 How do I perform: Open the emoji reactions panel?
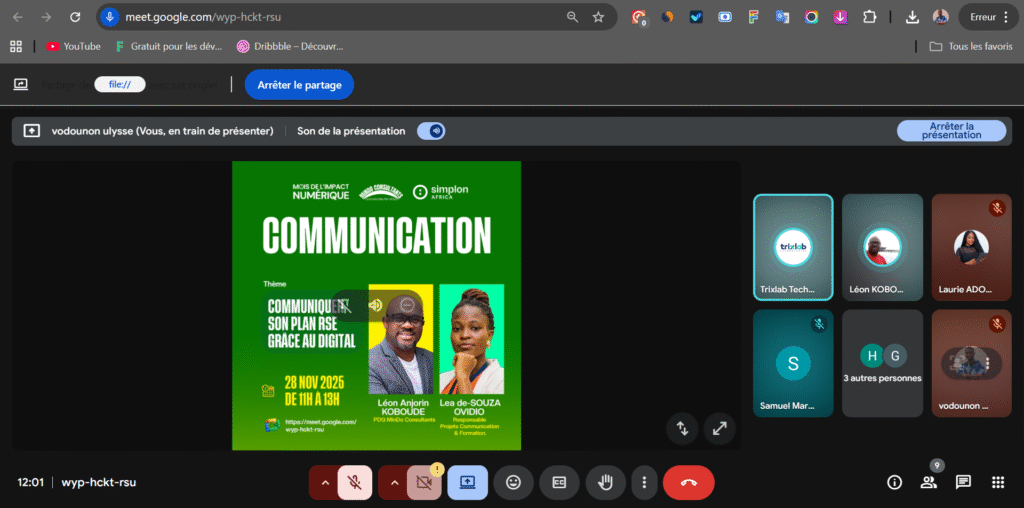(513, 482)
